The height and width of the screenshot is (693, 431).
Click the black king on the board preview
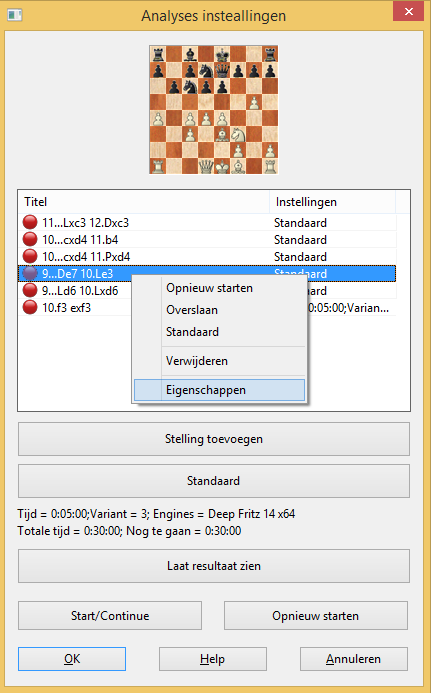[222, 54]
